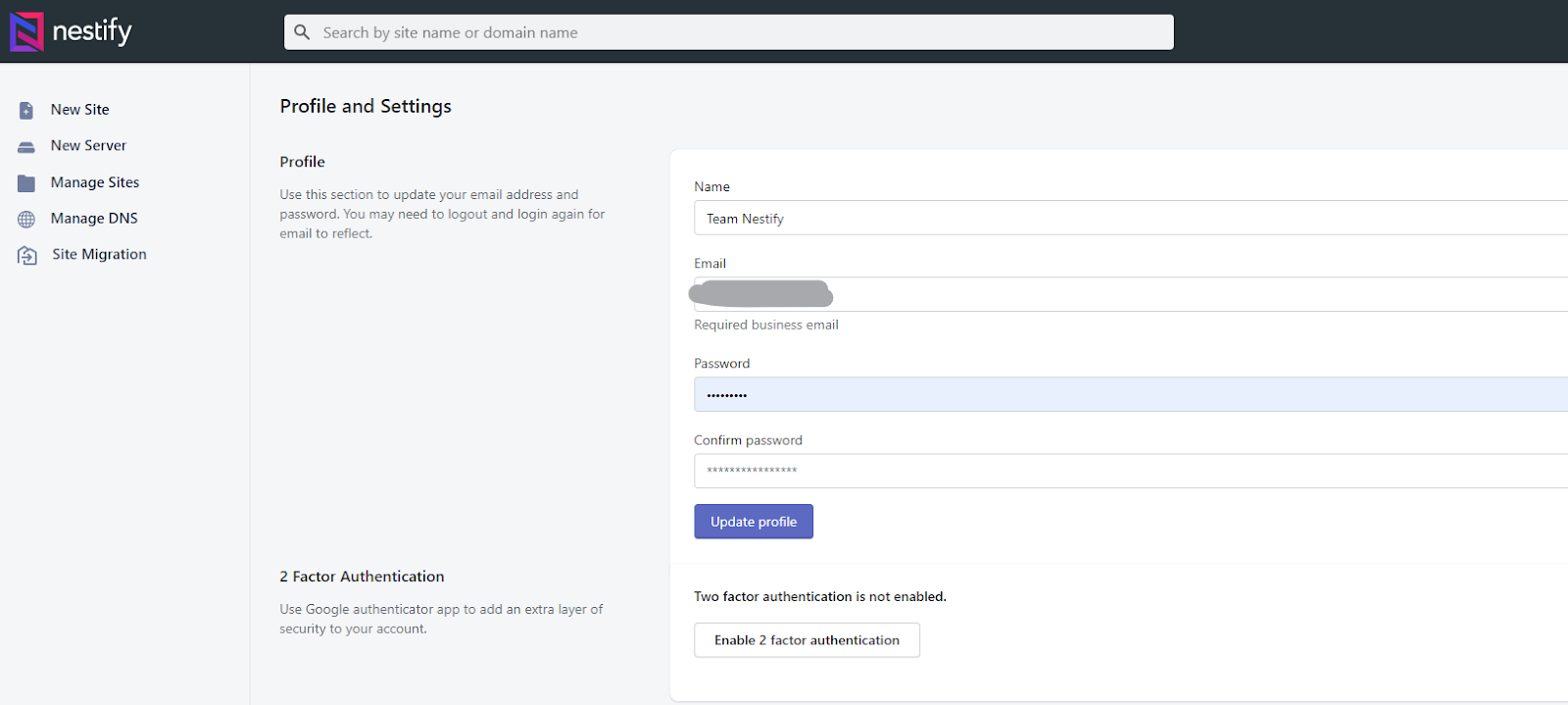The image size is (1568, 705).
Task: Click the New Server icon
Action: pyautogui.click(x=26, y=147)
